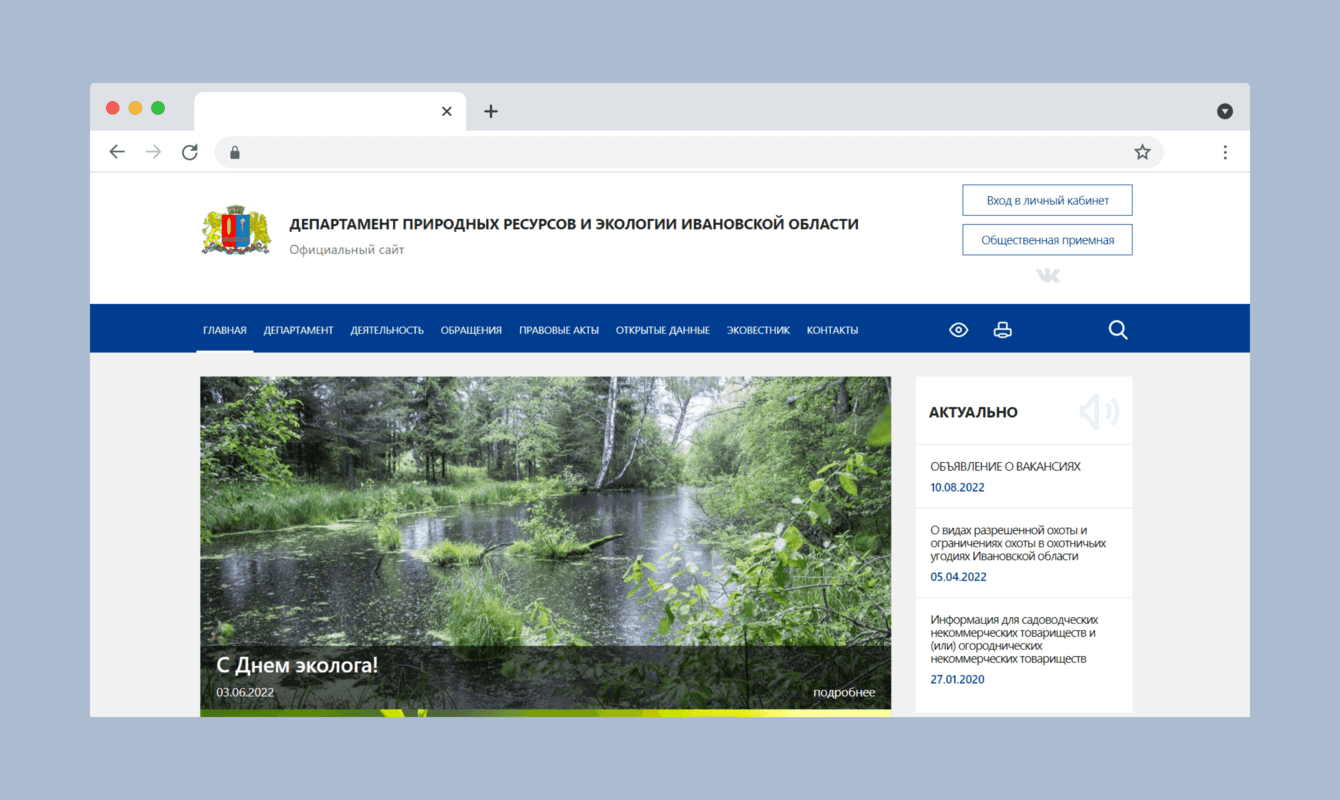Click the browser back arrow

tap(117, 152)
